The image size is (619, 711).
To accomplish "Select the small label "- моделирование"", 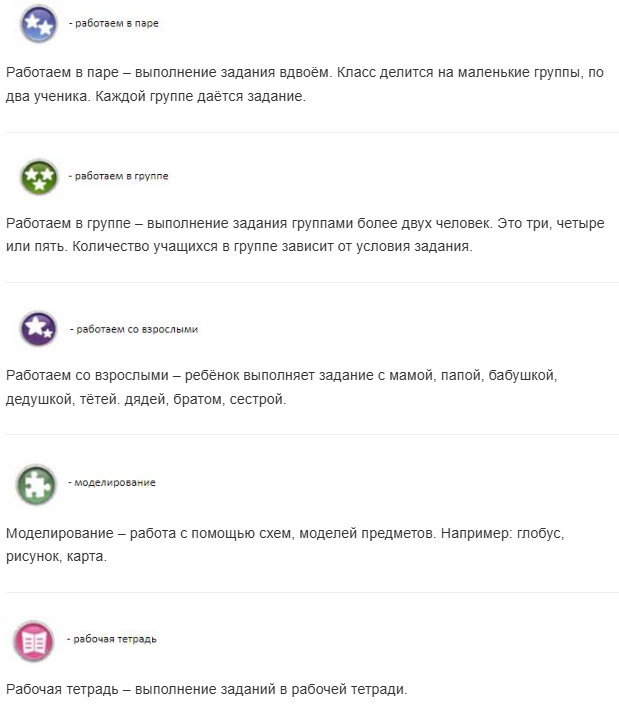I will click(112, 483).
